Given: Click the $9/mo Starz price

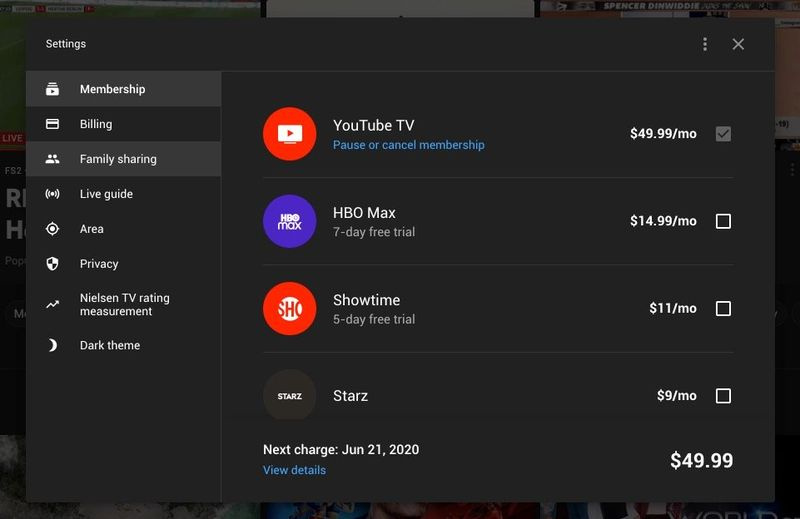Looking at the screenshot, I should point(677,396).
